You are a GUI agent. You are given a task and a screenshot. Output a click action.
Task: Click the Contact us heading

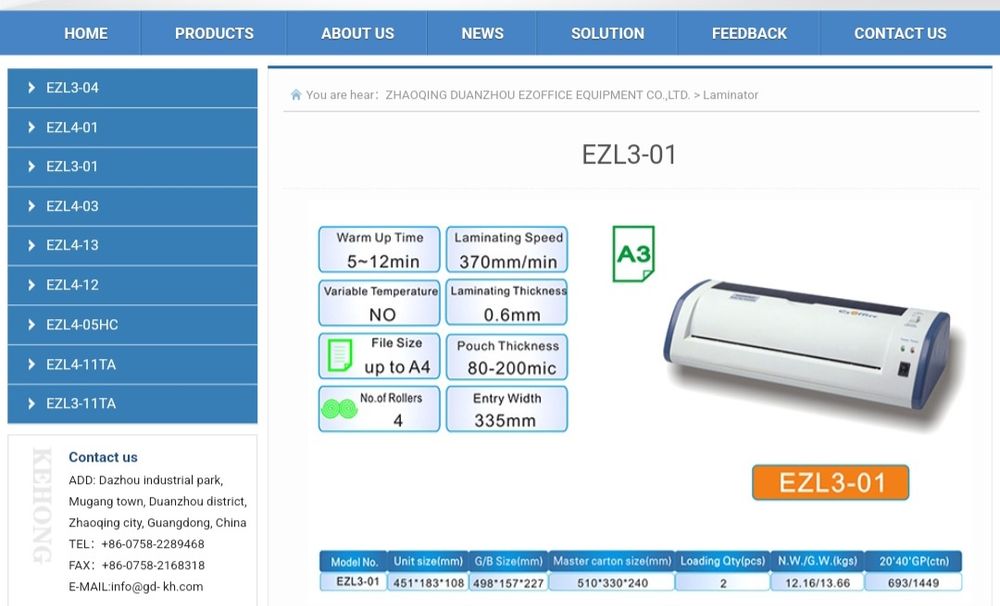click(x=103, y=457)
